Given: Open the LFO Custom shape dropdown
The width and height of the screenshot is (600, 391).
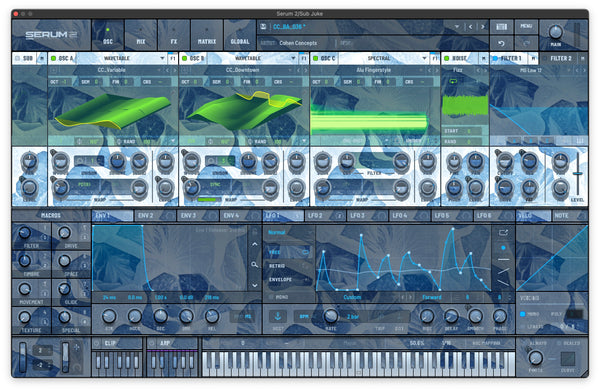Looking at the screenshot, I should tap(352, 297).
